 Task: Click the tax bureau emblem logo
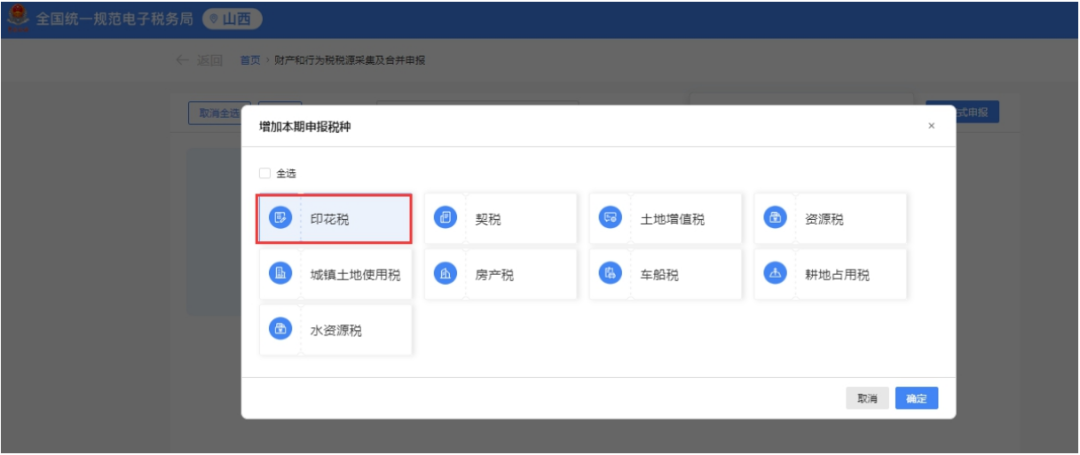coord(18,19)
